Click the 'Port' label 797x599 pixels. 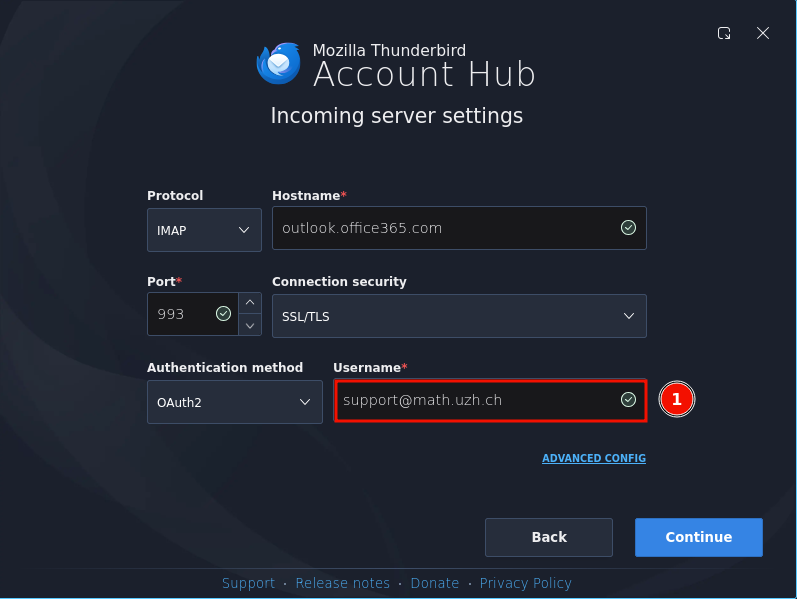coord(161,281)
